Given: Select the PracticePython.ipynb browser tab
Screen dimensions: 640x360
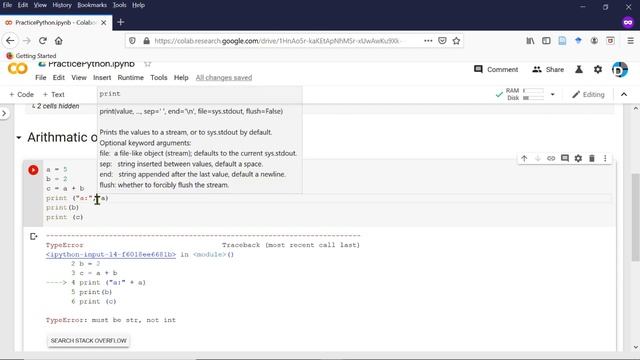Looking at the screenshot, I should tap(55, 22).
